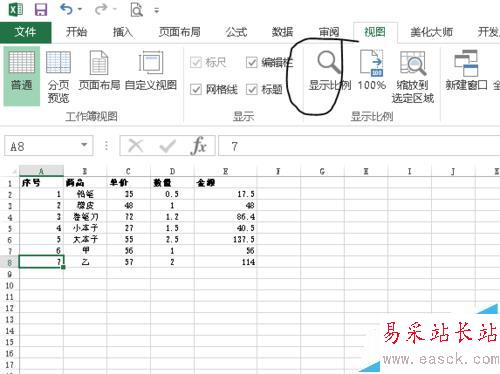Select the cell with value 137.5
Viewport: 500px width, 374px height.
point(225,239)
